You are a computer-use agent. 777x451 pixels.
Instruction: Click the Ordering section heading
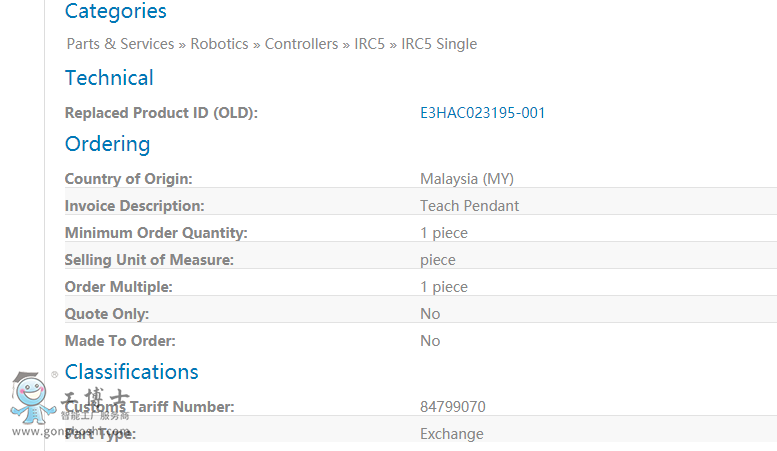(108, 144)
